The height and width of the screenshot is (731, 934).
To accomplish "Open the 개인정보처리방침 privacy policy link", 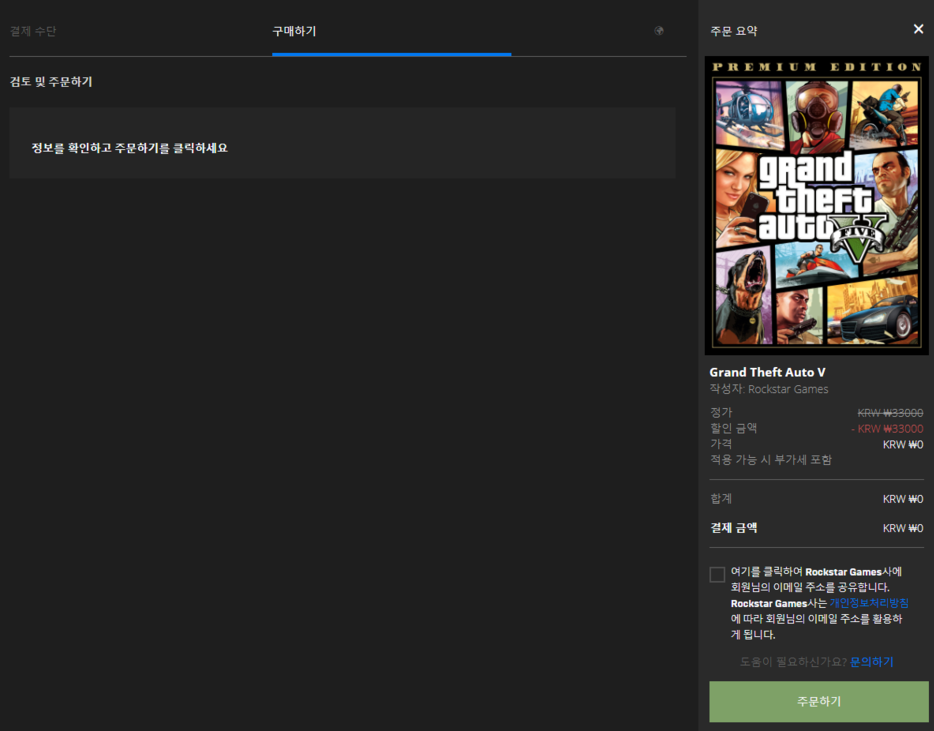I will pyautogui.click(x=869, y=603).
